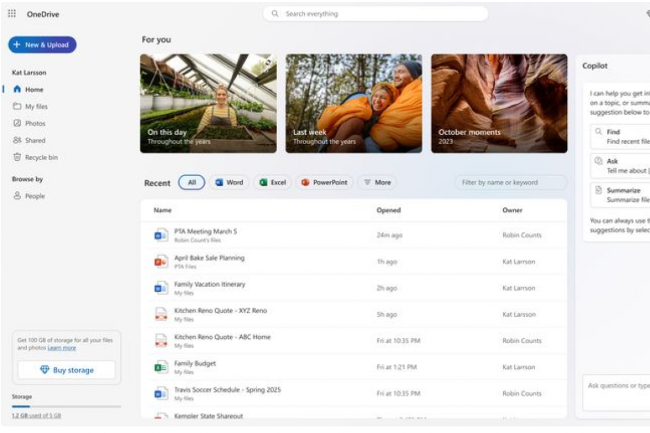Sort by the Opened column header
This screenshot has height=433, width=650.
(388, 210)
